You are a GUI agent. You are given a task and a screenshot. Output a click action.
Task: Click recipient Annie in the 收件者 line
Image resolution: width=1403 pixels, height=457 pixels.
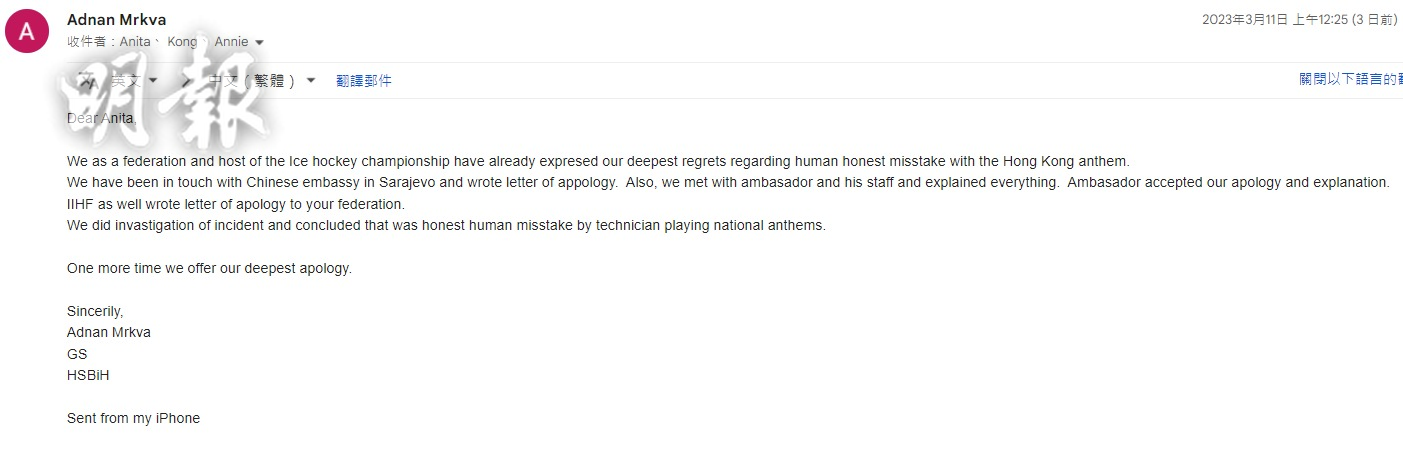click(x=231, y=42)
